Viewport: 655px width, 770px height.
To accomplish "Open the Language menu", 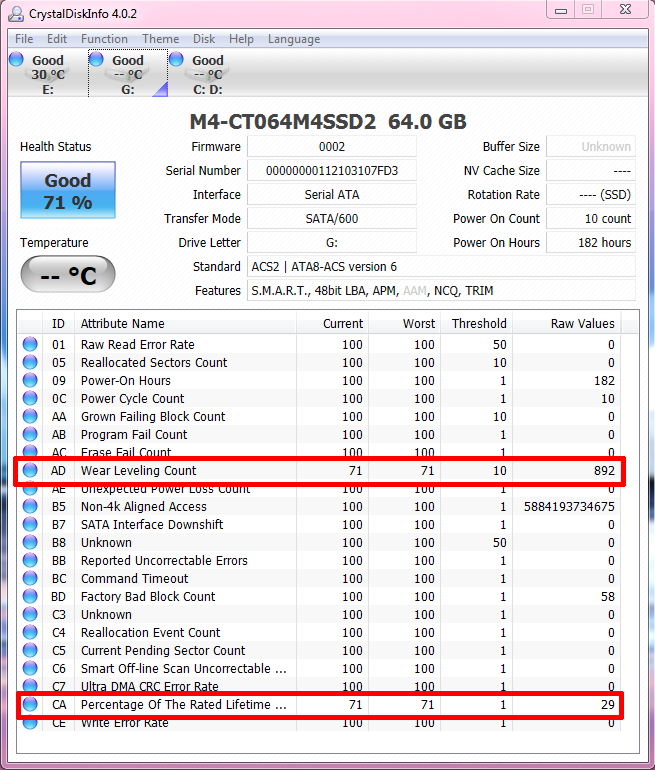I will tap(294, 39).
